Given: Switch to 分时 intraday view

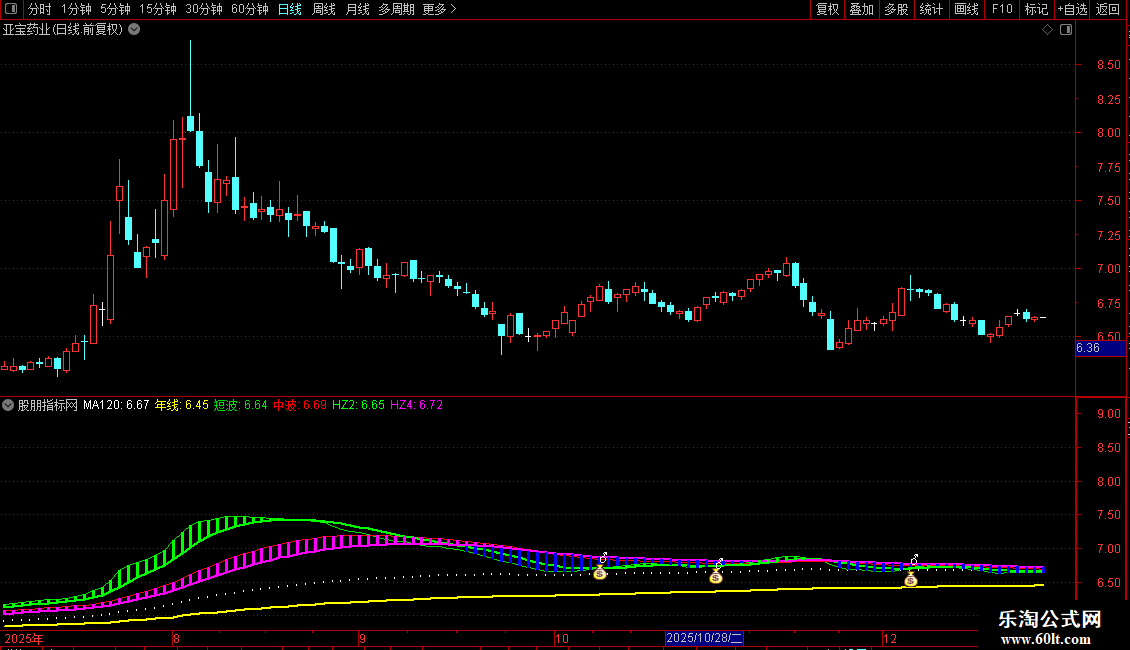Looking at the screenshot, I should tap(40, 9).
